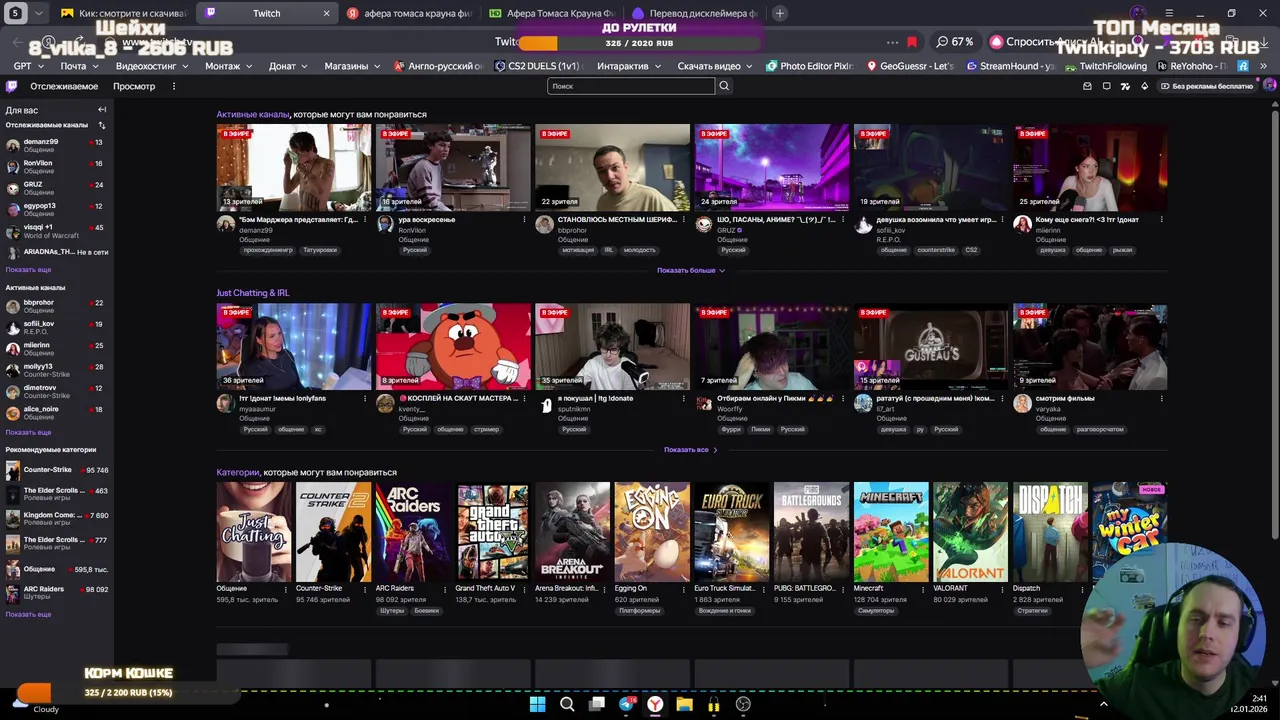
Task: Open the three-dot menu next to Просмотр
Action: pos(173,86)
